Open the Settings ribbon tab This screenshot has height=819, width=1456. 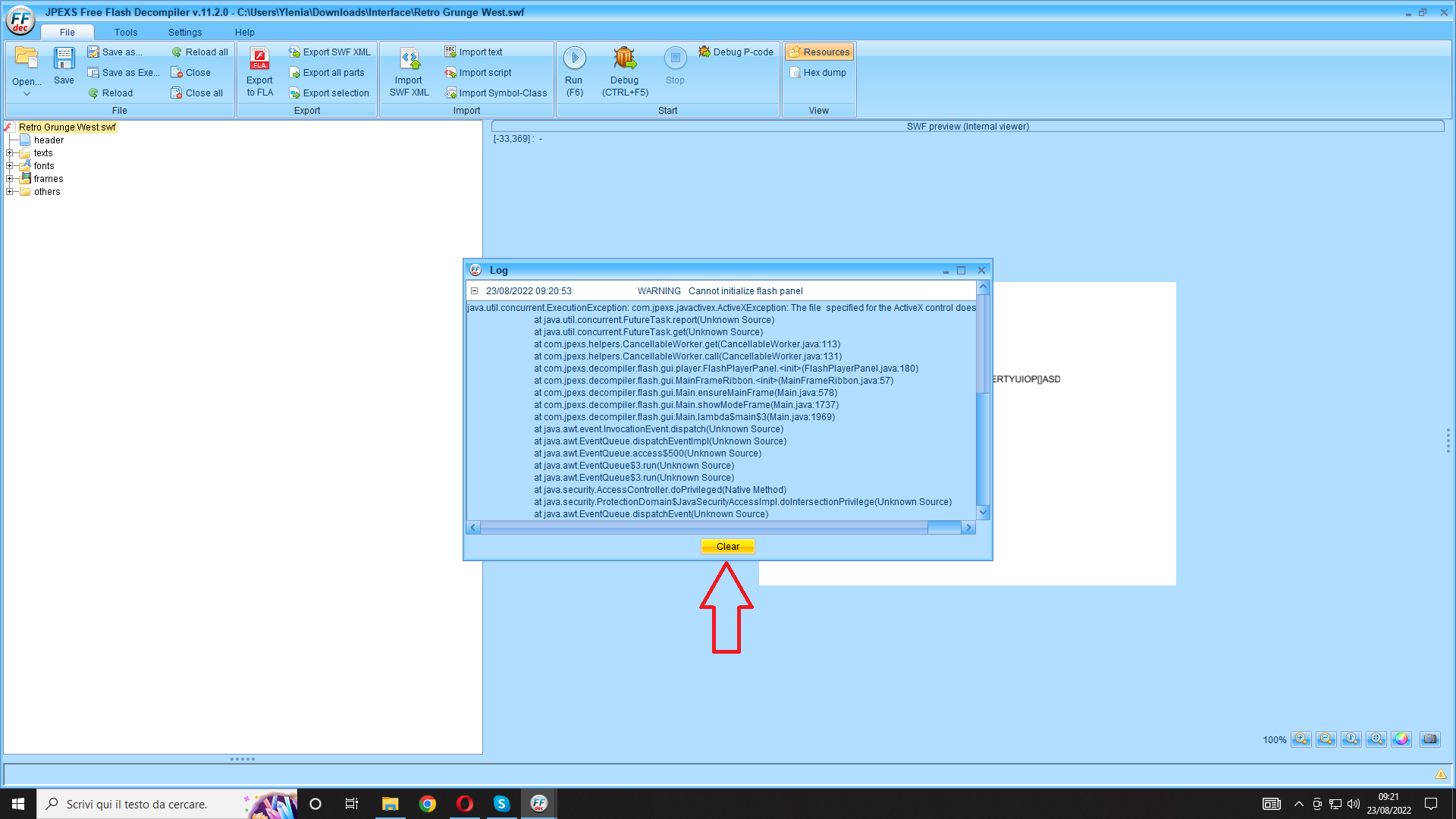(x=185, y=33)
